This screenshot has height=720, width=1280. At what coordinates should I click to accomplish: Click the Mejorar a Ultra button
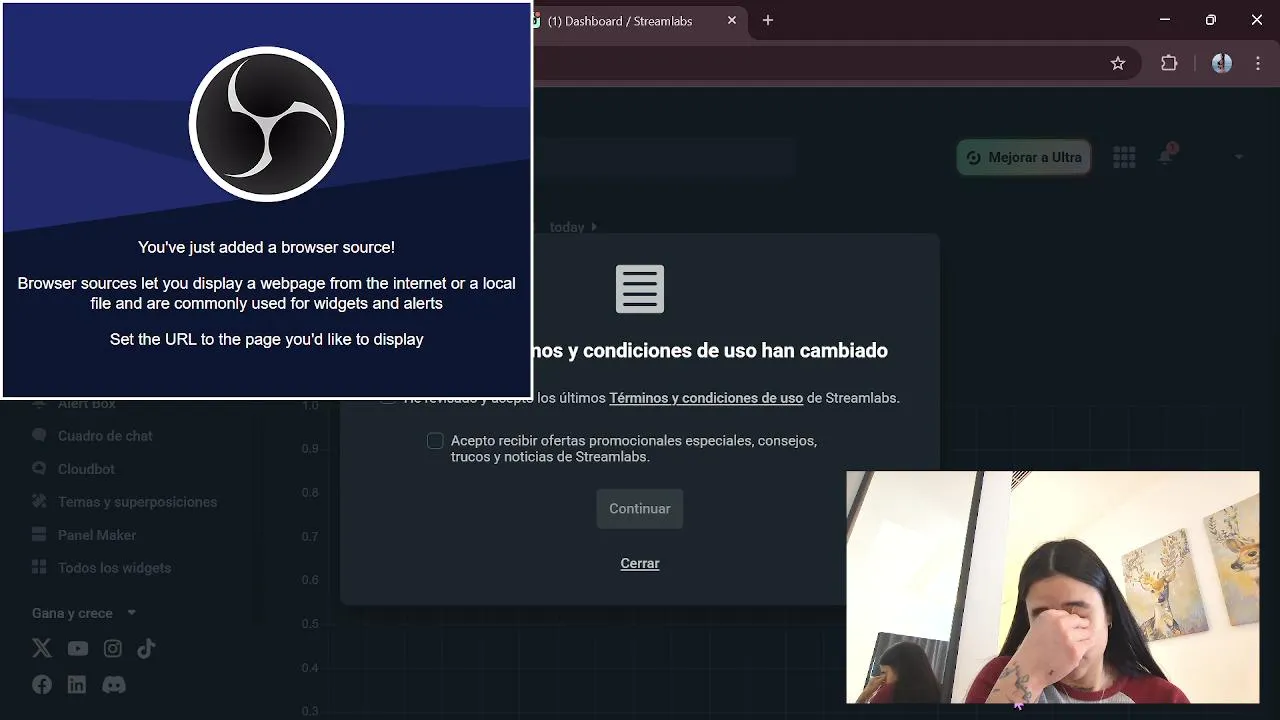click(x=1024, y=157)
